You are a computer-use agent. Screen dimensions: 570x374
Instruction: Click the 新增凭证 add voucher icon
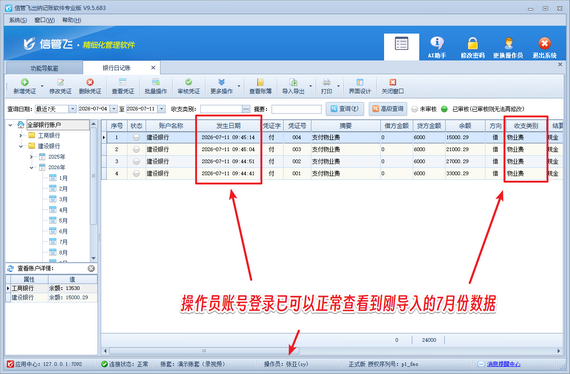[24, 83]
